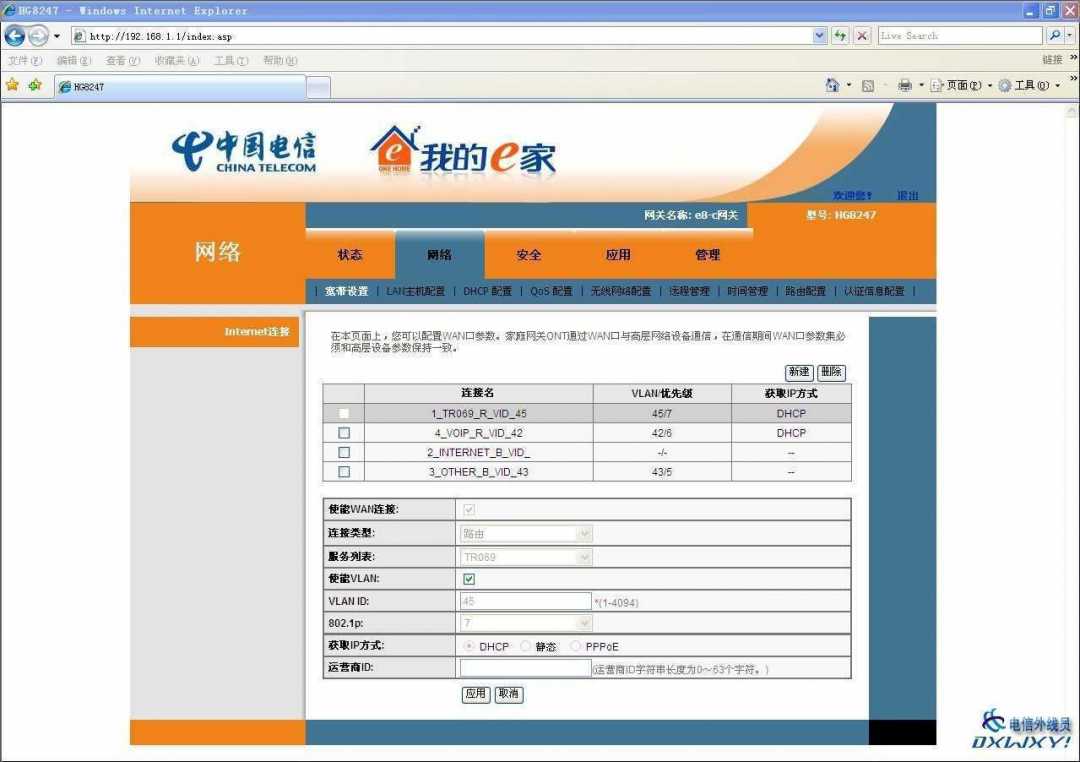Screen dimensions: 1080x762
Task: Open the 连接类型 dropdown
Action: click(x=526, y=533)
